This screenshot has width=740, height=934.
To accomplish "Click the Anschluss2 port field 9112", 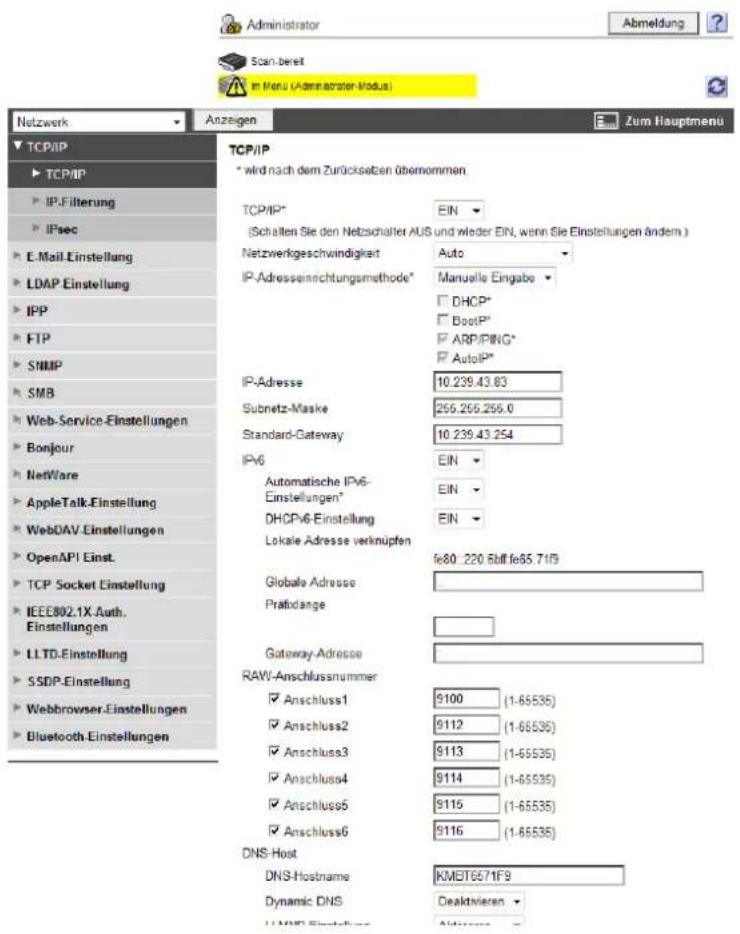I will click(466, 725).
